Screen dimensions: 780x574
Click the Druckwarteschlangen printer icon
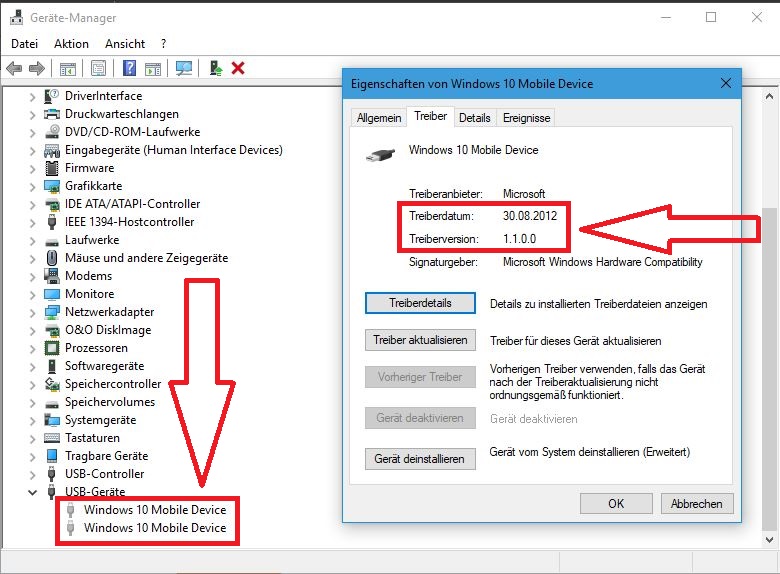52,114
